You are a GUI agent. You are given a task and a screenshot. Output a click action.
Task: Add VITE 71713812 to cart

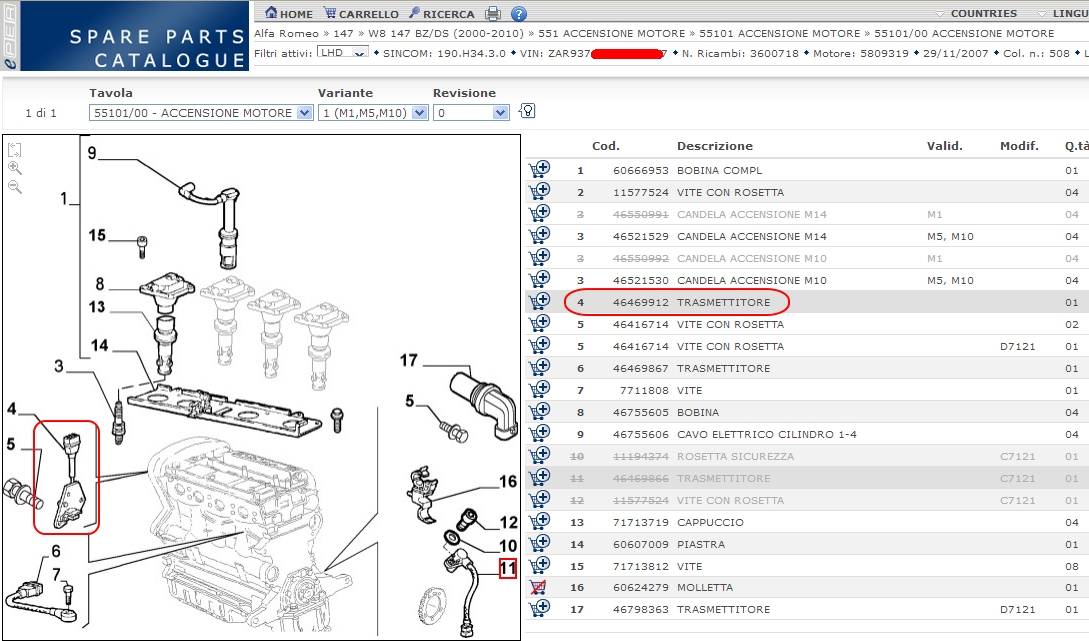point(539,565)
